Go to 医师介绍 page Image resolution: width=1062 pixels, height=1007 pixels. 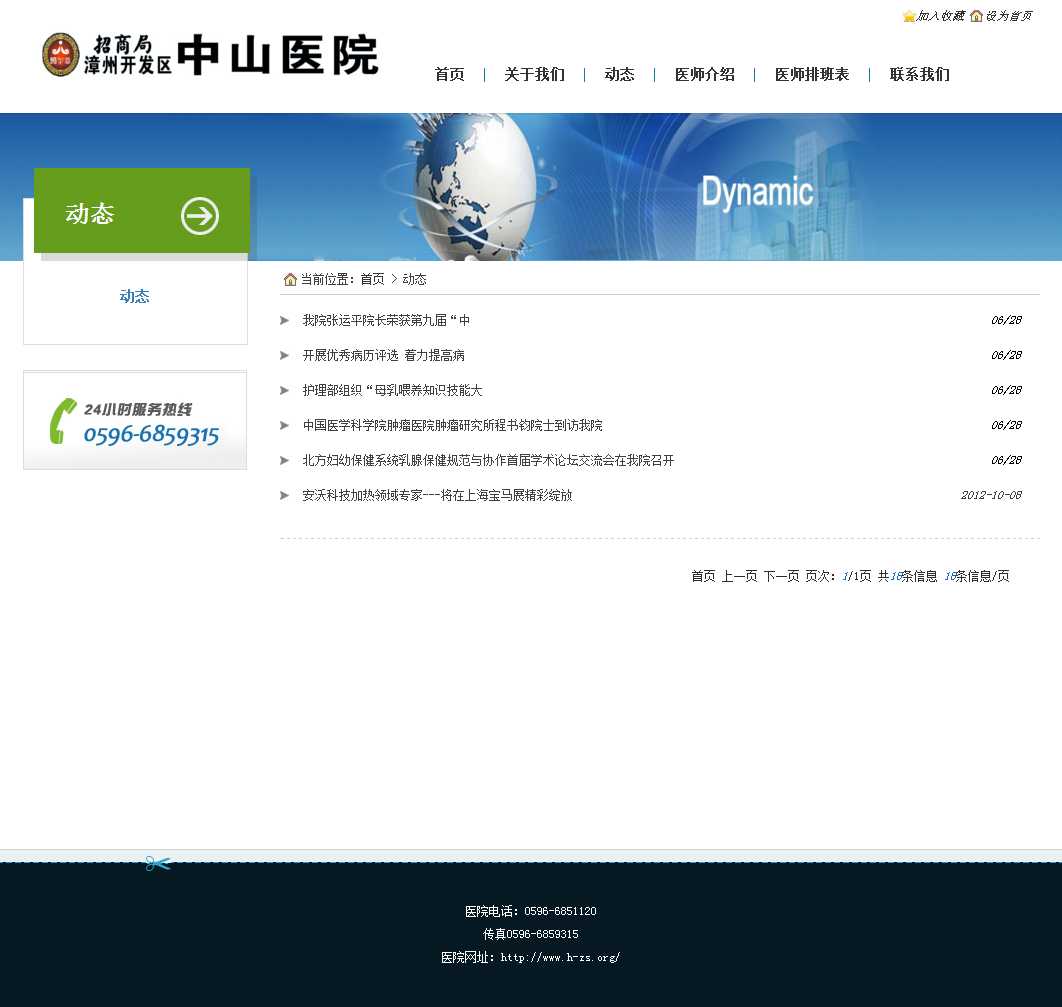click(704, 75)
